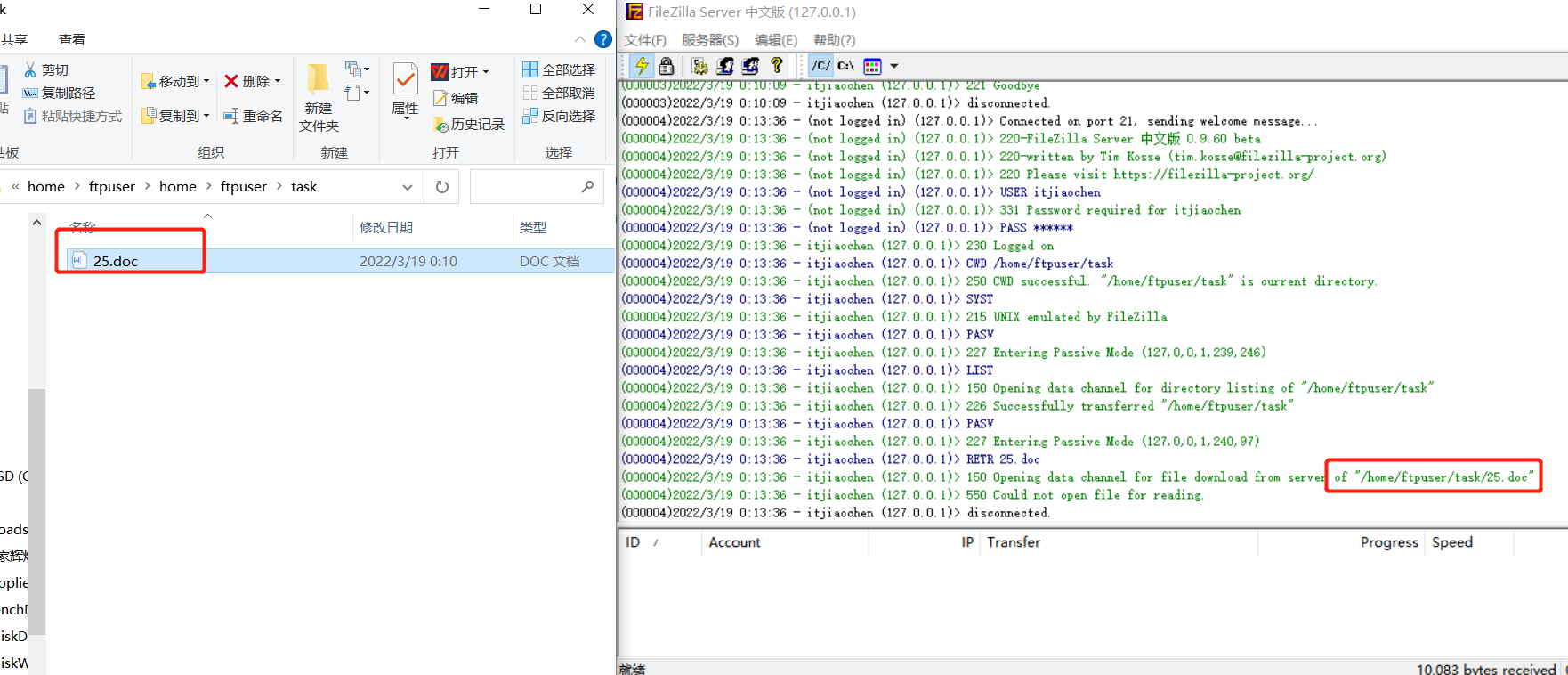Open the 复制到 copy-to dropdown
Image resolution: width=1568 pixels, height=675 pixels.
pyautogui.click(x=175, y=116)
